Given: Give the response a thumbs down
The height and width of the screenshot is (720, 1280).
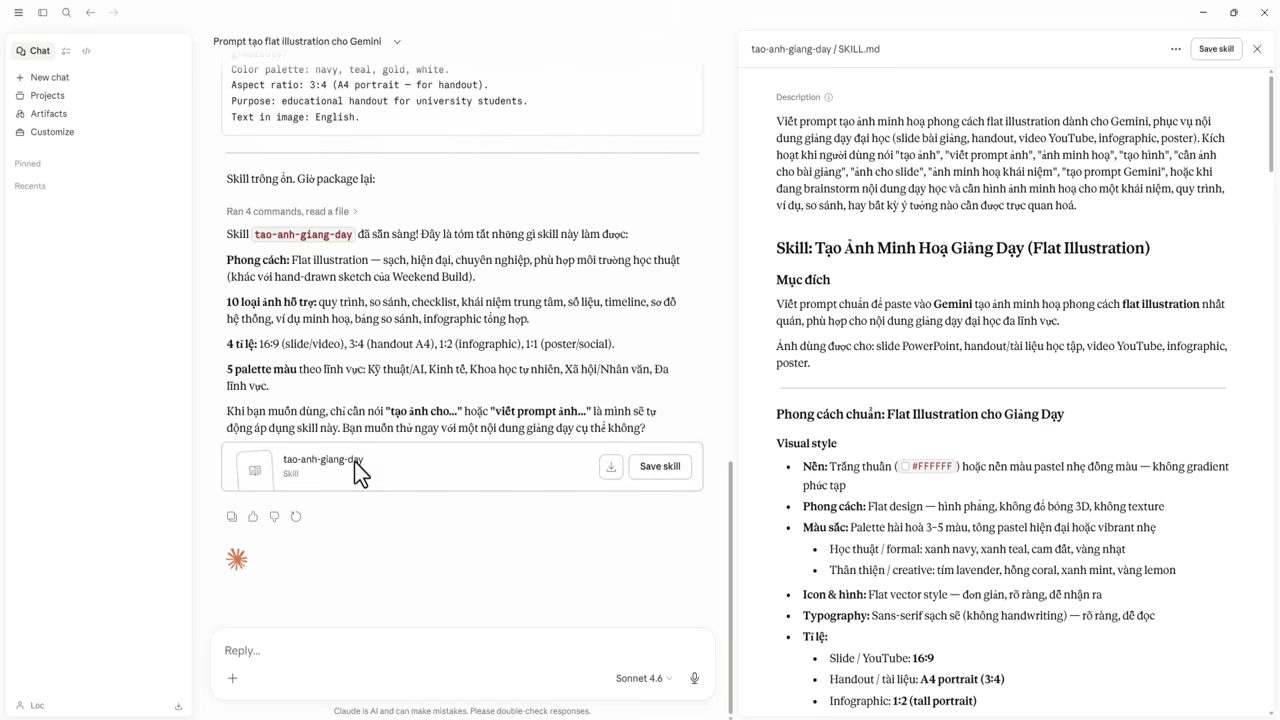Looking at the screenshot, I should 274,517.
